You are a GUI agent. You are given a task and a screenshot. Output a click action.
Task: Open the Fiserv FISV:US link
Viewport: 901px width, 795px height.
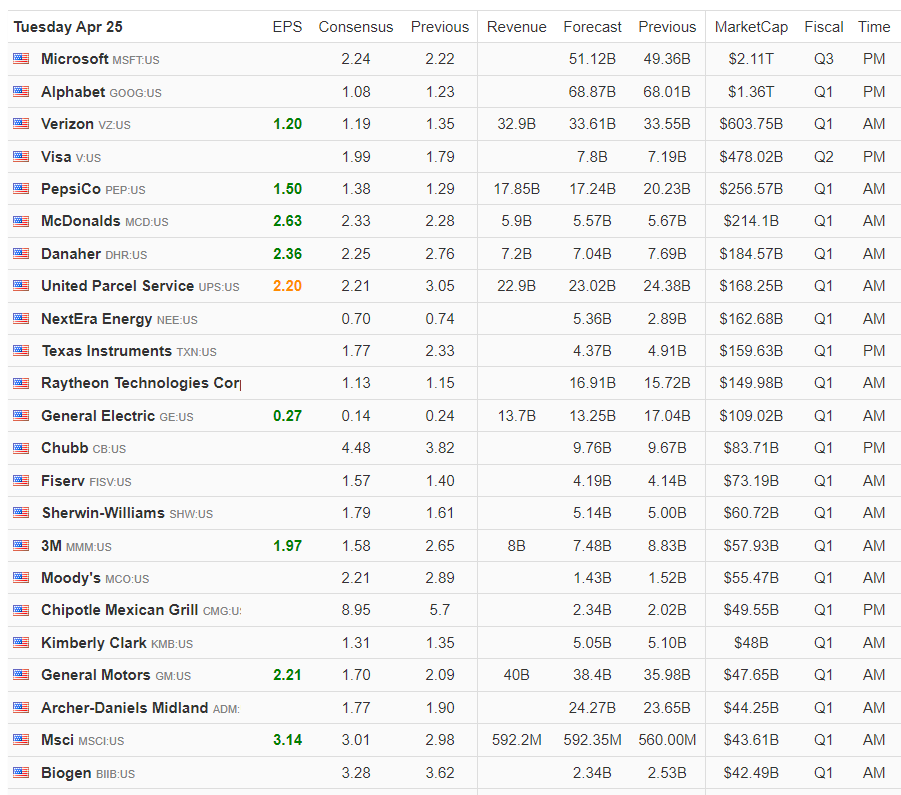(x=86, y=481)
